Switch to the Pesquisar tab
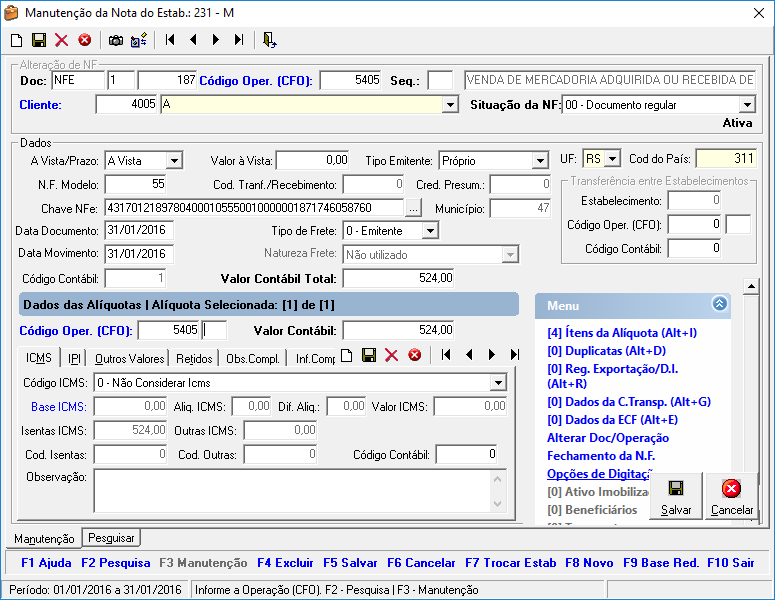Screen dimensions: 775x600 (110, 538)
